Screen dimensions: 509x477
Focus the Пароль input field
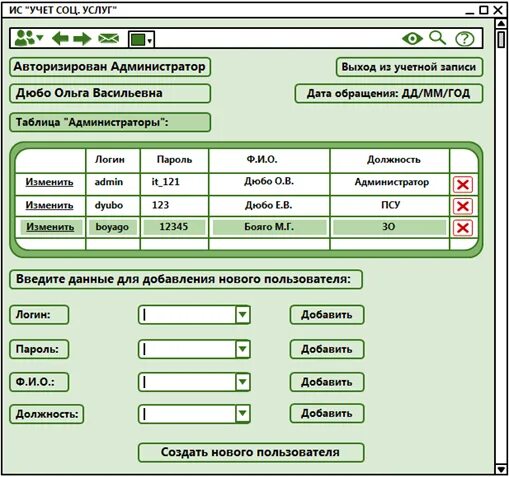point(187,349)
